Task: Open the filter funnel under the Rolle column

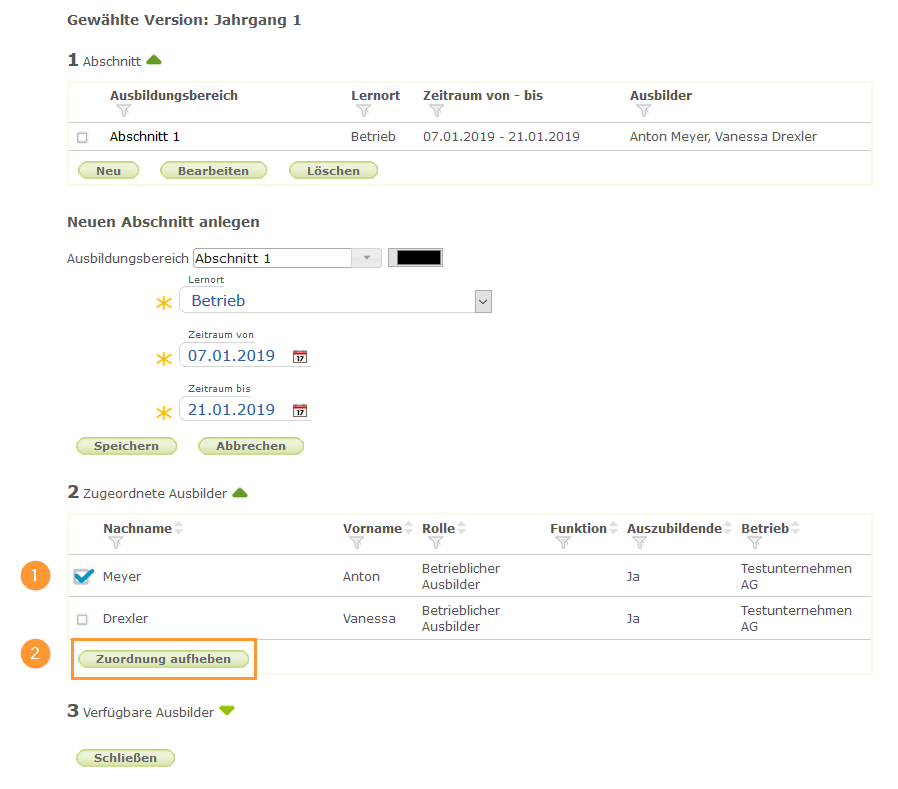Action: pyautogui.click(x=435, y=543)
